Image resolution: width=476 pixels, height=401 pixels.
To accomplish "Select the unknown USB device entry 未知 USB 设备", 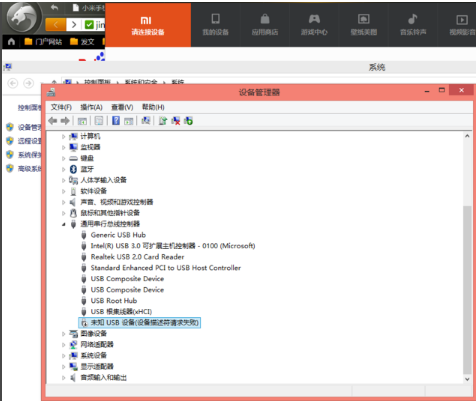I will click(x=139, y=323).
